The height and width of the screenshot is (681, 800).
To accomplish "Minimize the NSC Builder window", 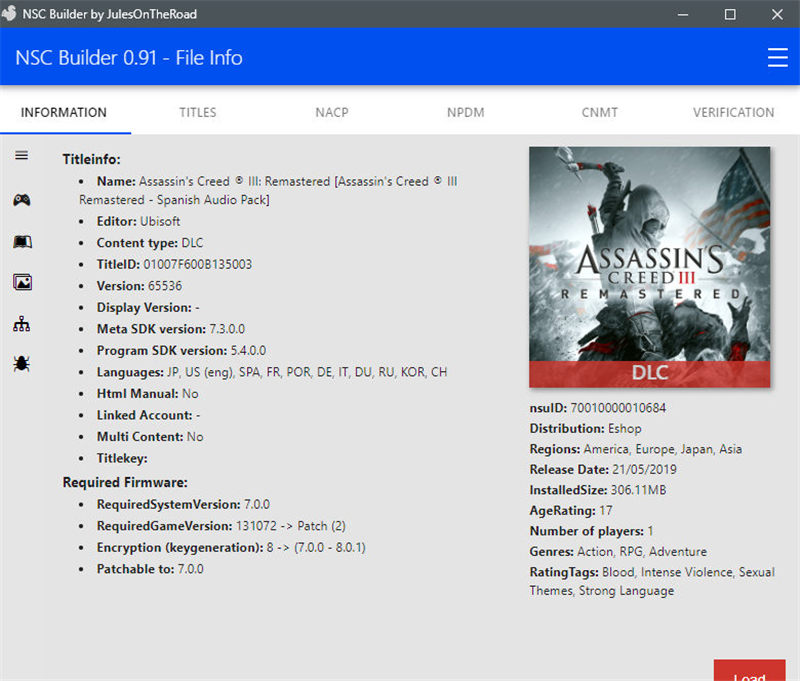I will (683, 14).
